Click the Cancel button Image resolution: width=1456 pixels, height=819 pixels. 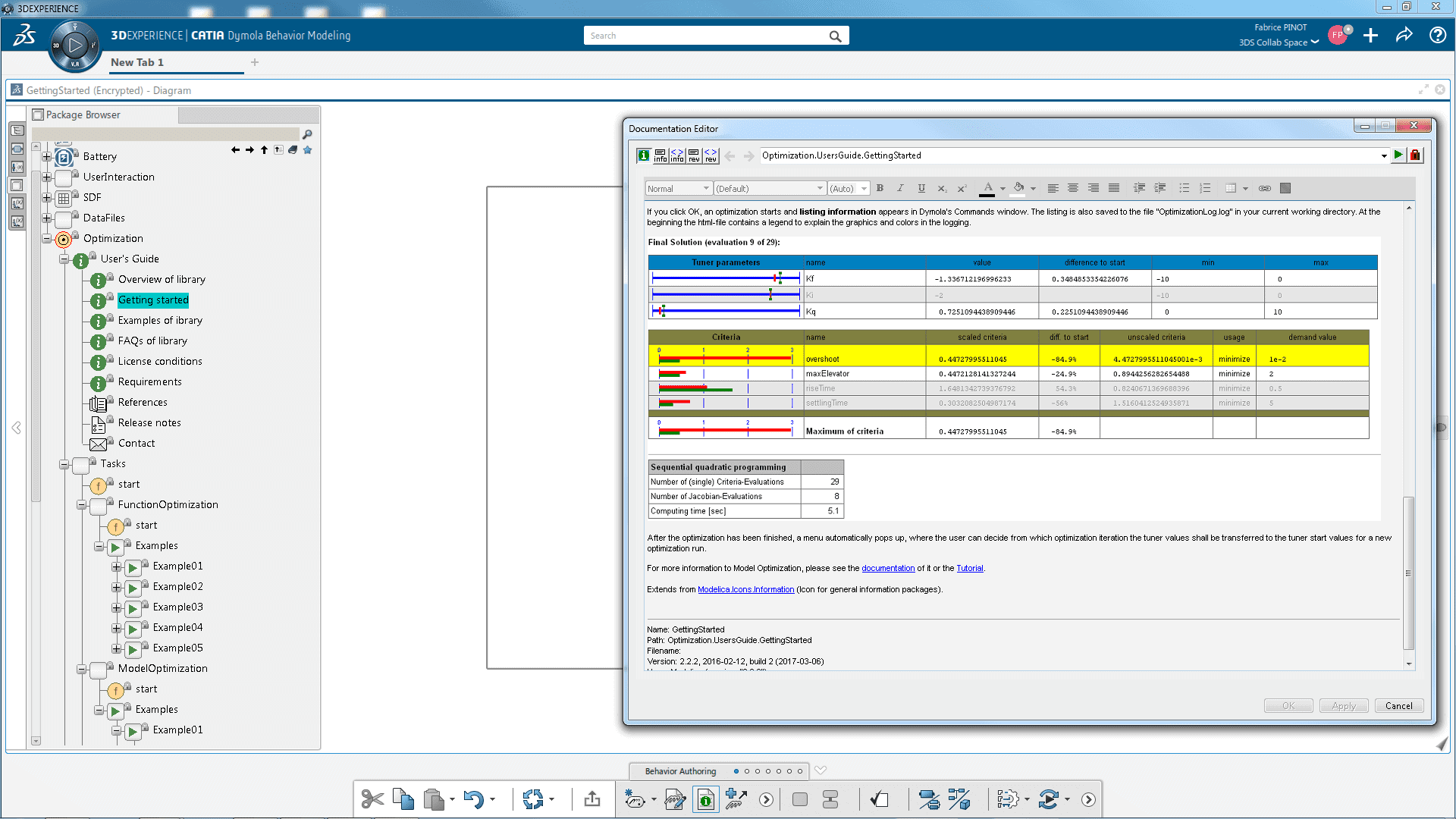coord(1398,706)
